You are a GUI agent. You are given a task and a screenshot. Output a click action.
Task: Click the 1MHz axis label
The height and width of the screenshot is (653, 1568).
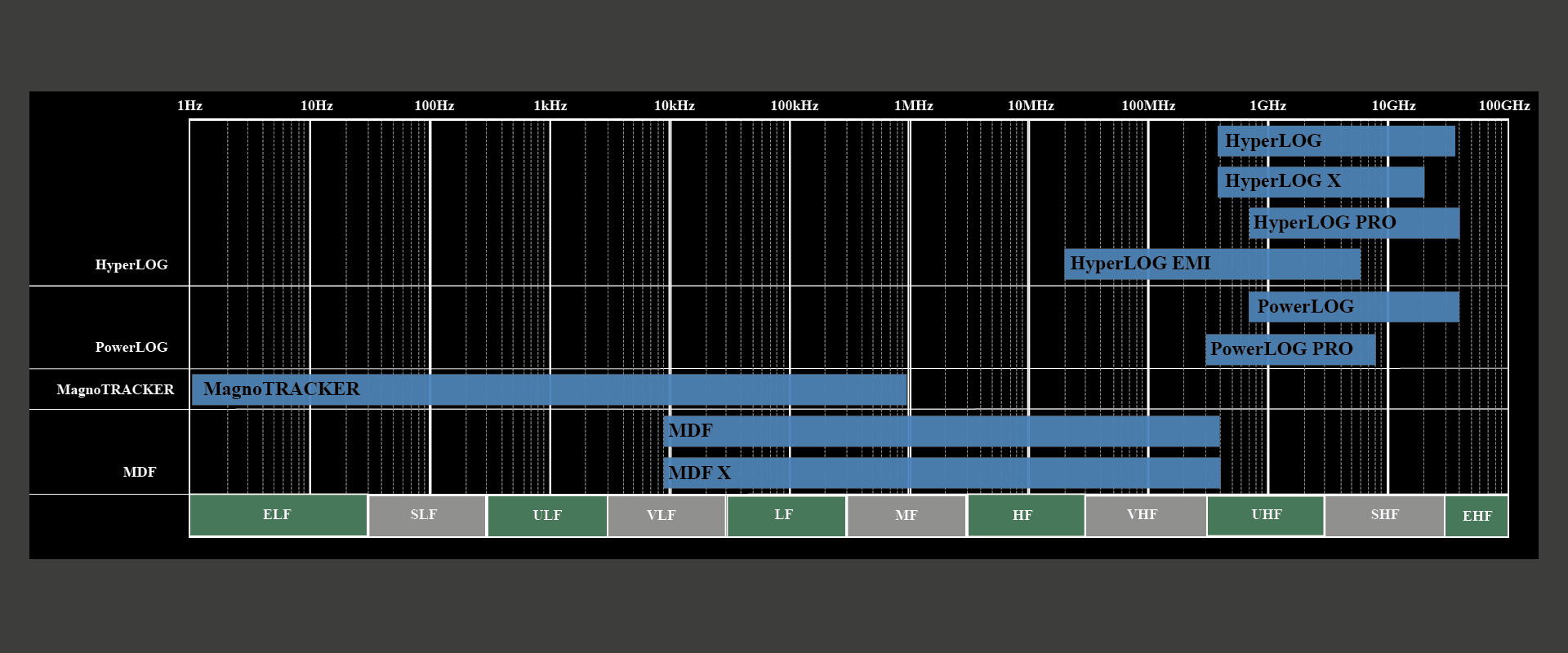tap(913, 105)
